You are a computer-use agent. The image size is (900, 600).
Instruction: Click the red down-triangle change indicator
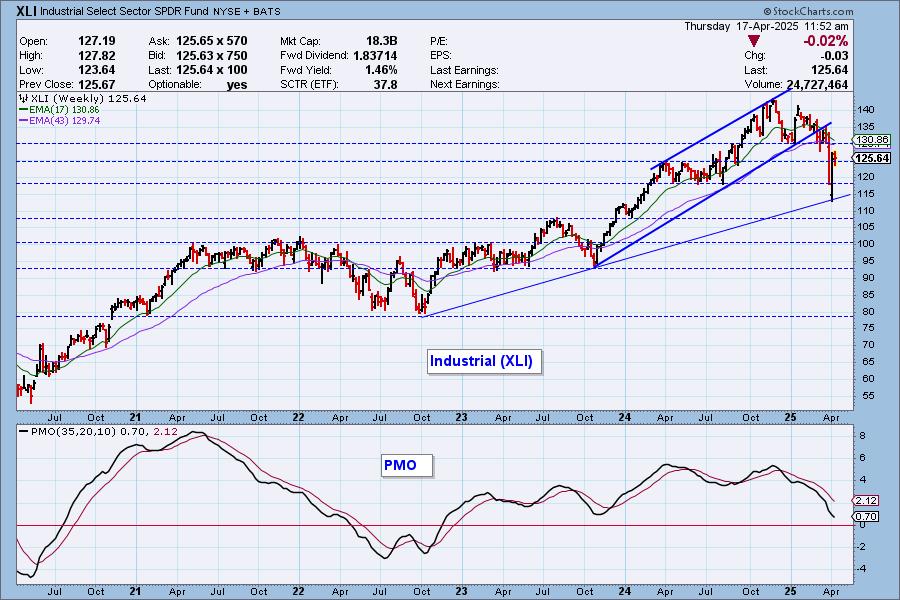[754, 41]
